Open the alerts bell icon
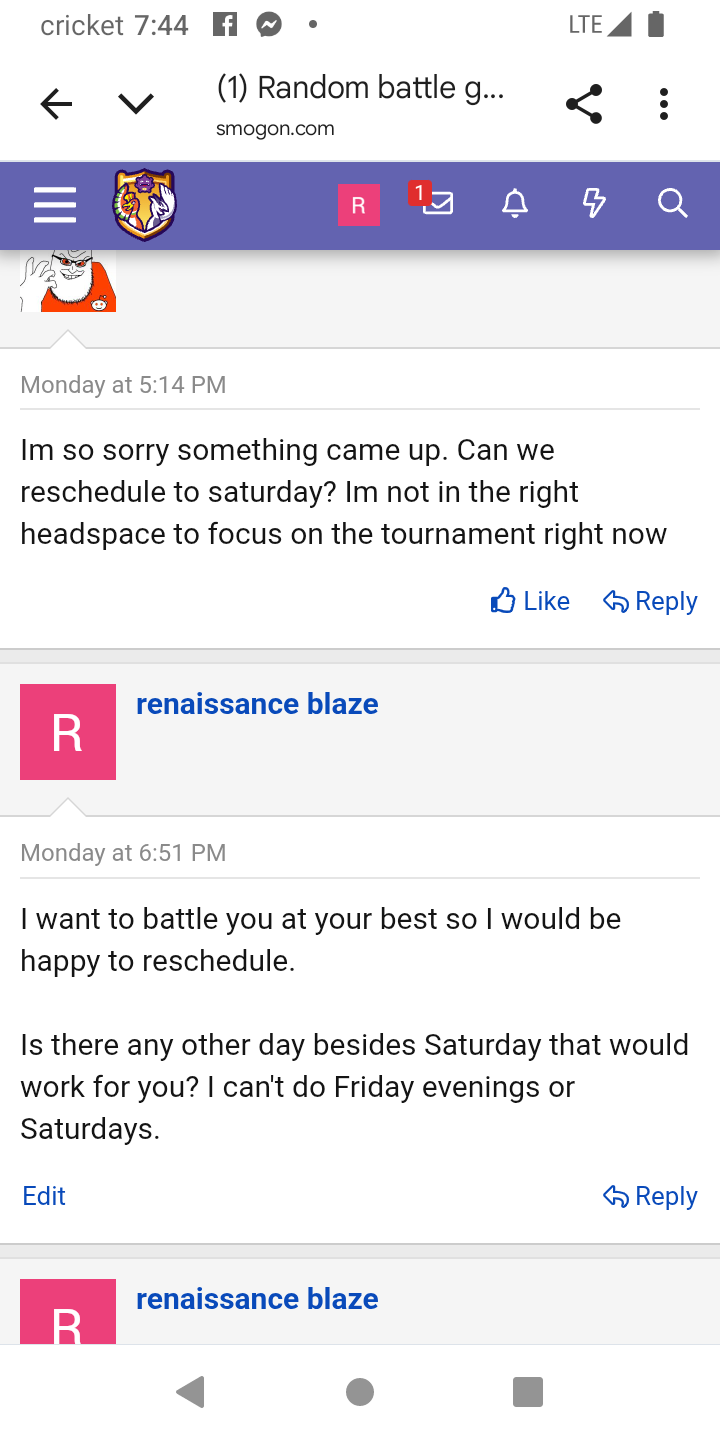The width and height of the screenshot is (720, 1440). pos(514,204)
